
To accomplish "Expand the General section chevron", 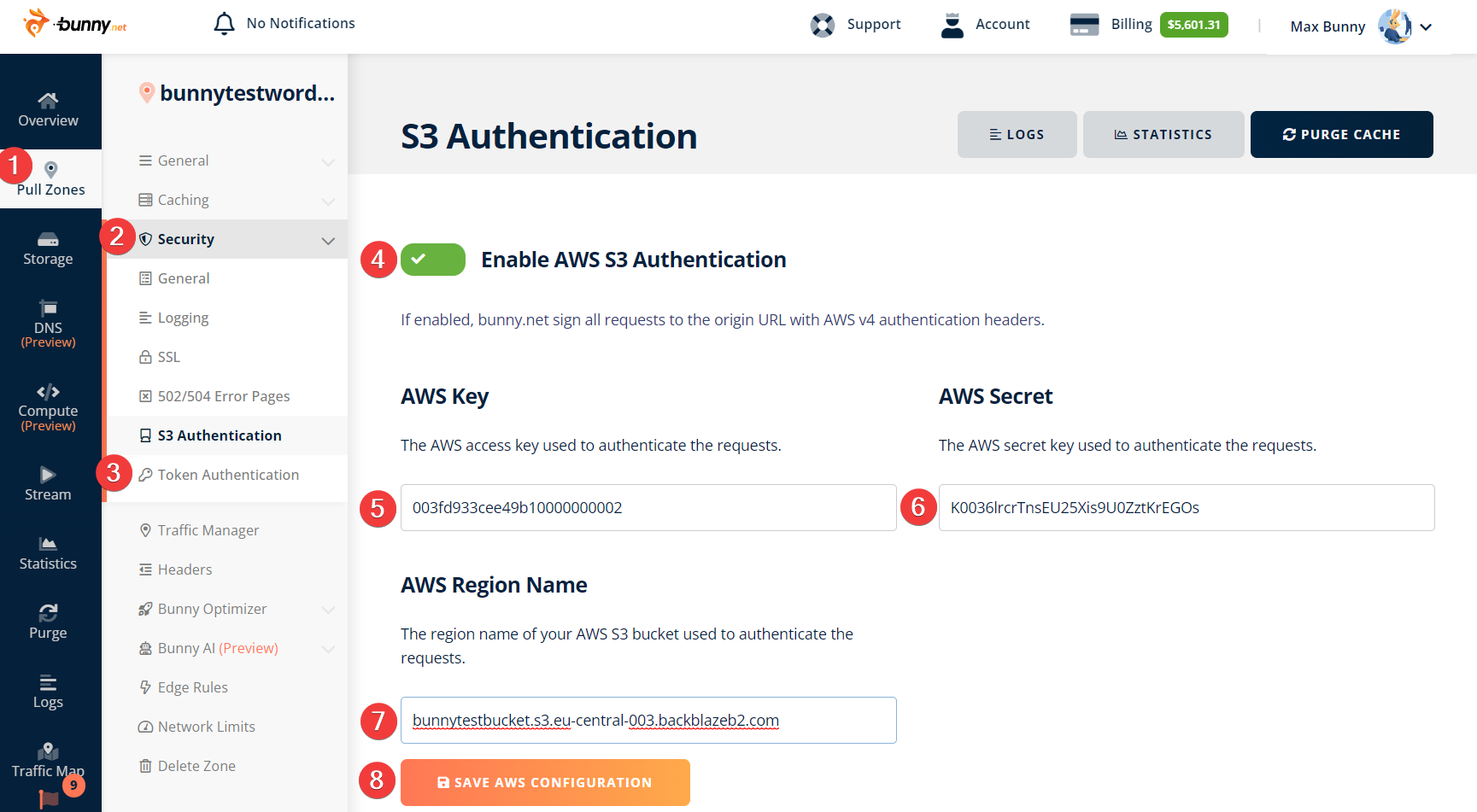I will tap(328, 161).
